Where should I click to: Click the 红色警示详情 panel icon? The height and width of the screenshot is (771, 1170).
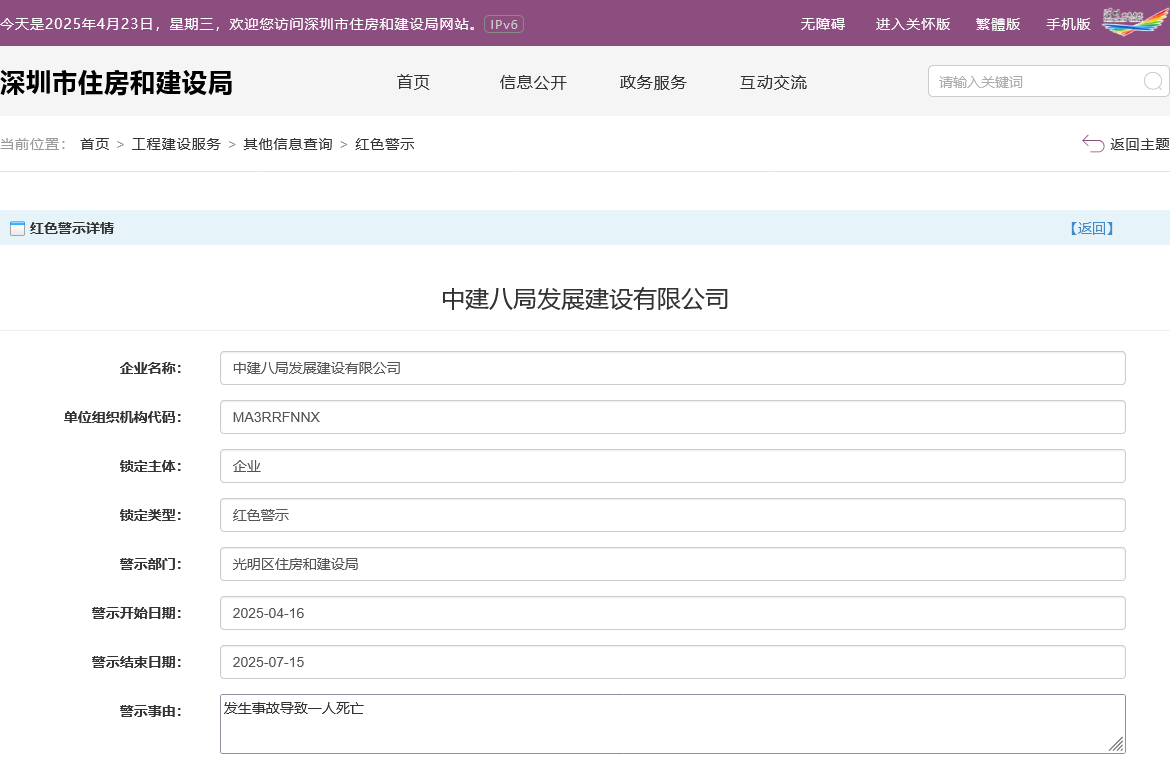click(x=17, y=229)
